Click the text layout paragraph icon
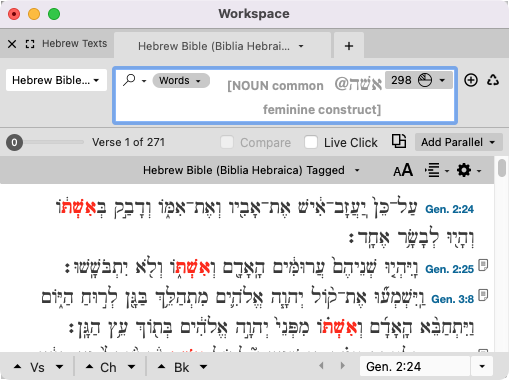Image resolution: width=509 pixels, height=380 pixels. coord(432,170)
